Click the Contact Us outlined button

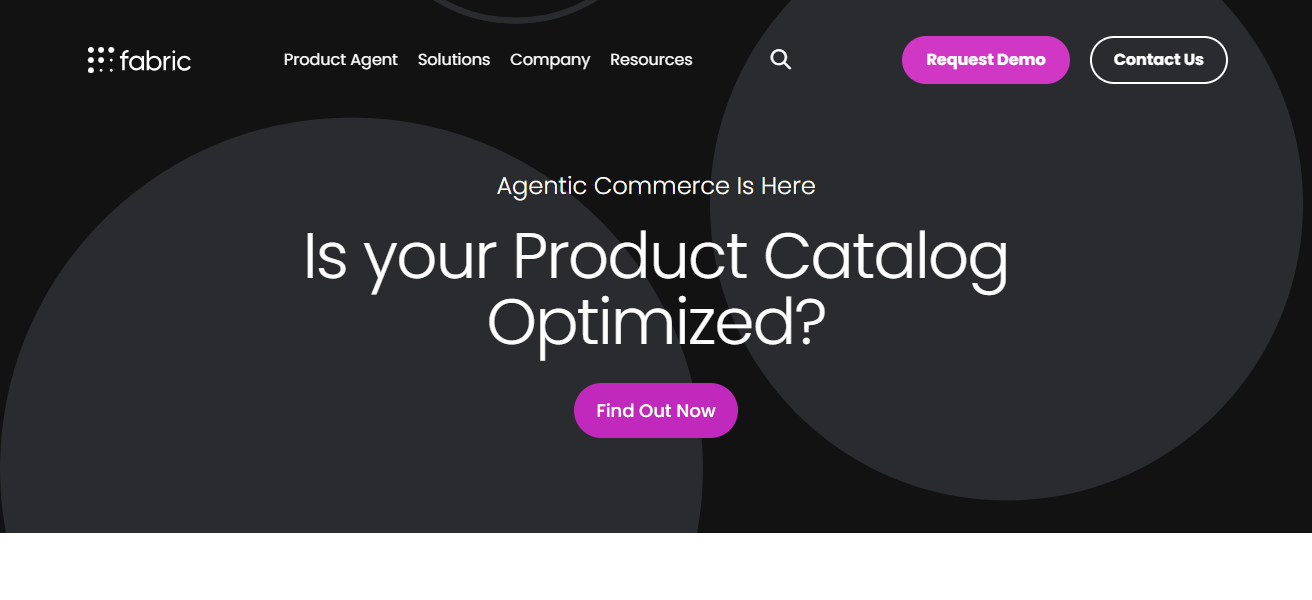[x=1158, y=60]
